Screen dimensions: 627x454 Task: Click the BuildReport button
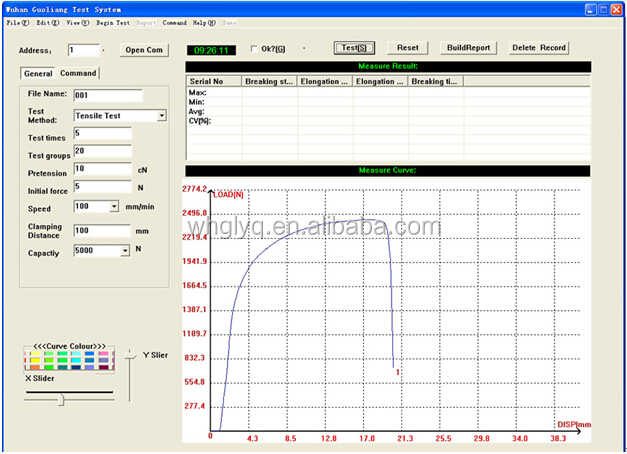468,48
